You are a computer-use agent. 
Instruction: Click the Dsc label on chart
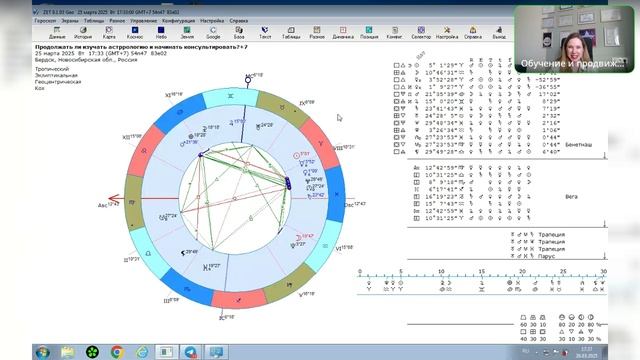355,204
